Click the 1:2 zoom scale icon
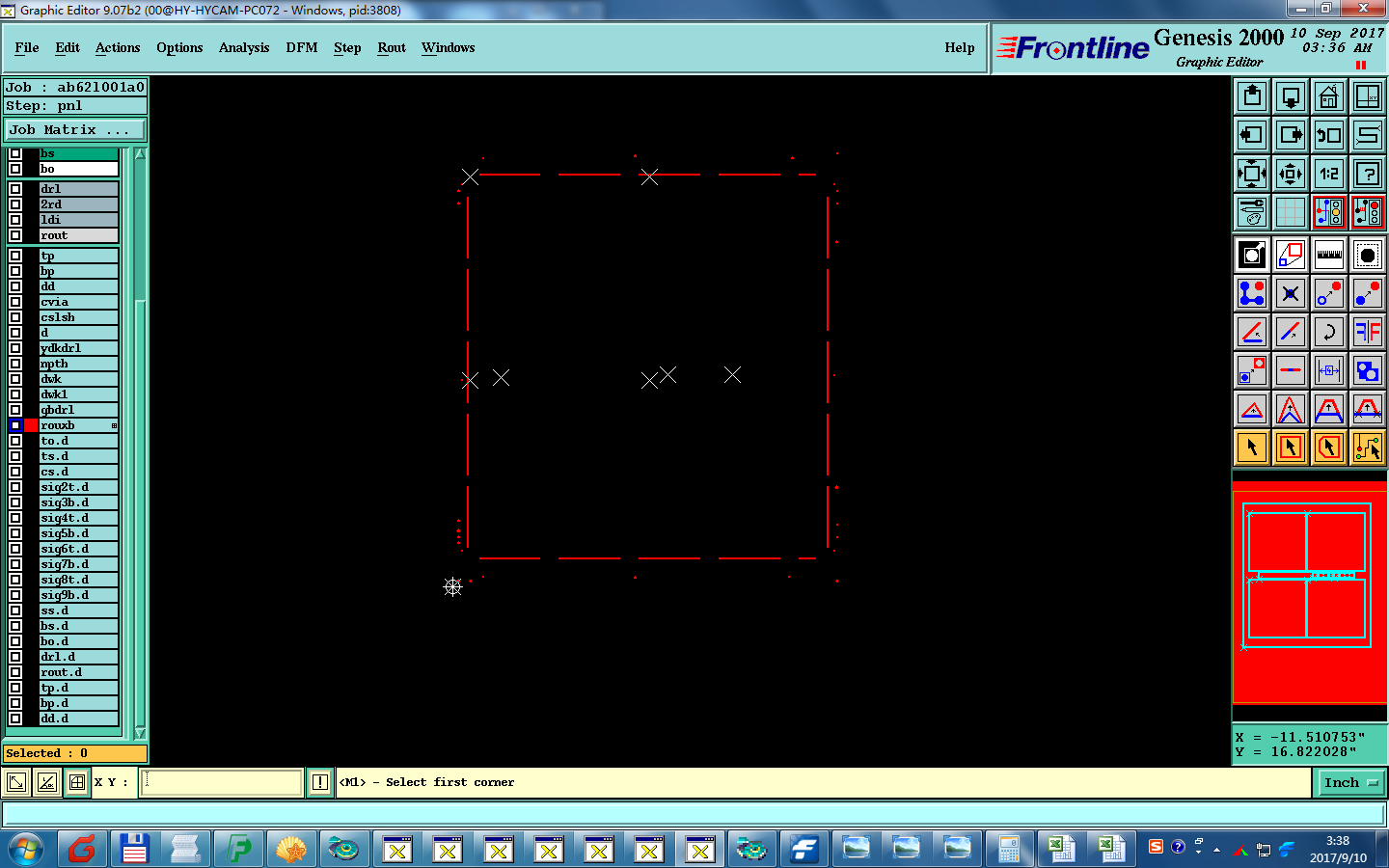Viewport: 1389px width, 868px height. (x=1329, y=174)
